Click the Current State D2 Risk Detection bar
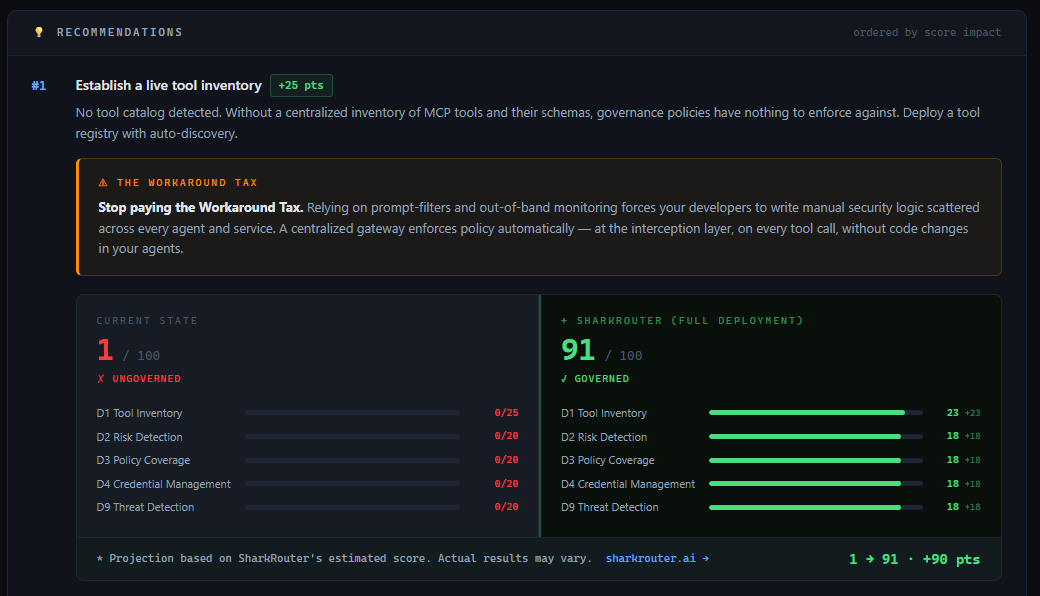 click(x=352, y=436)
